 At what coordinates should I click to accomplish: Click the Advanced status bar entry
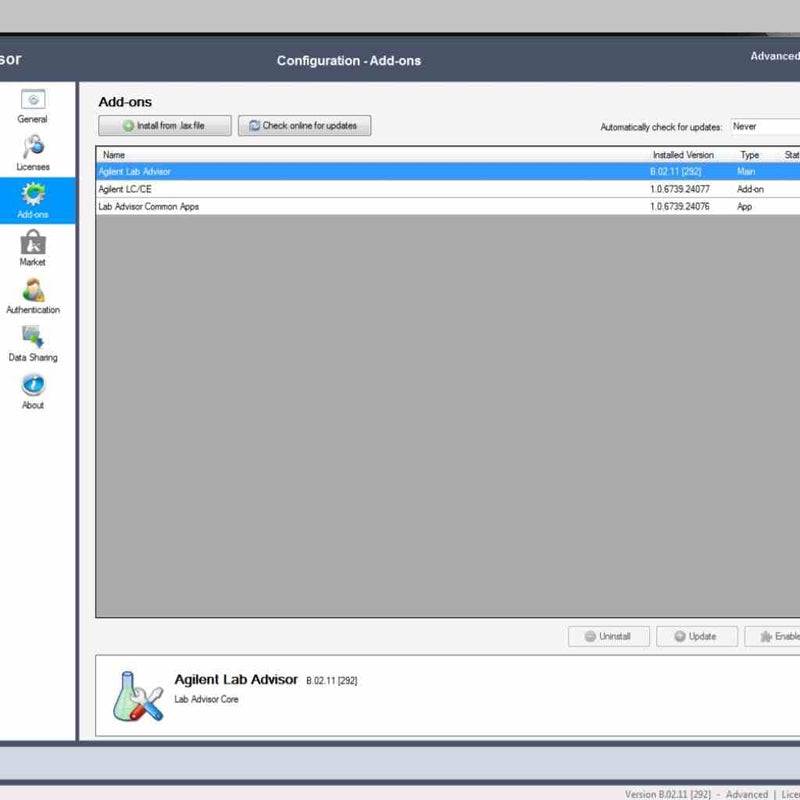[746, 794]
